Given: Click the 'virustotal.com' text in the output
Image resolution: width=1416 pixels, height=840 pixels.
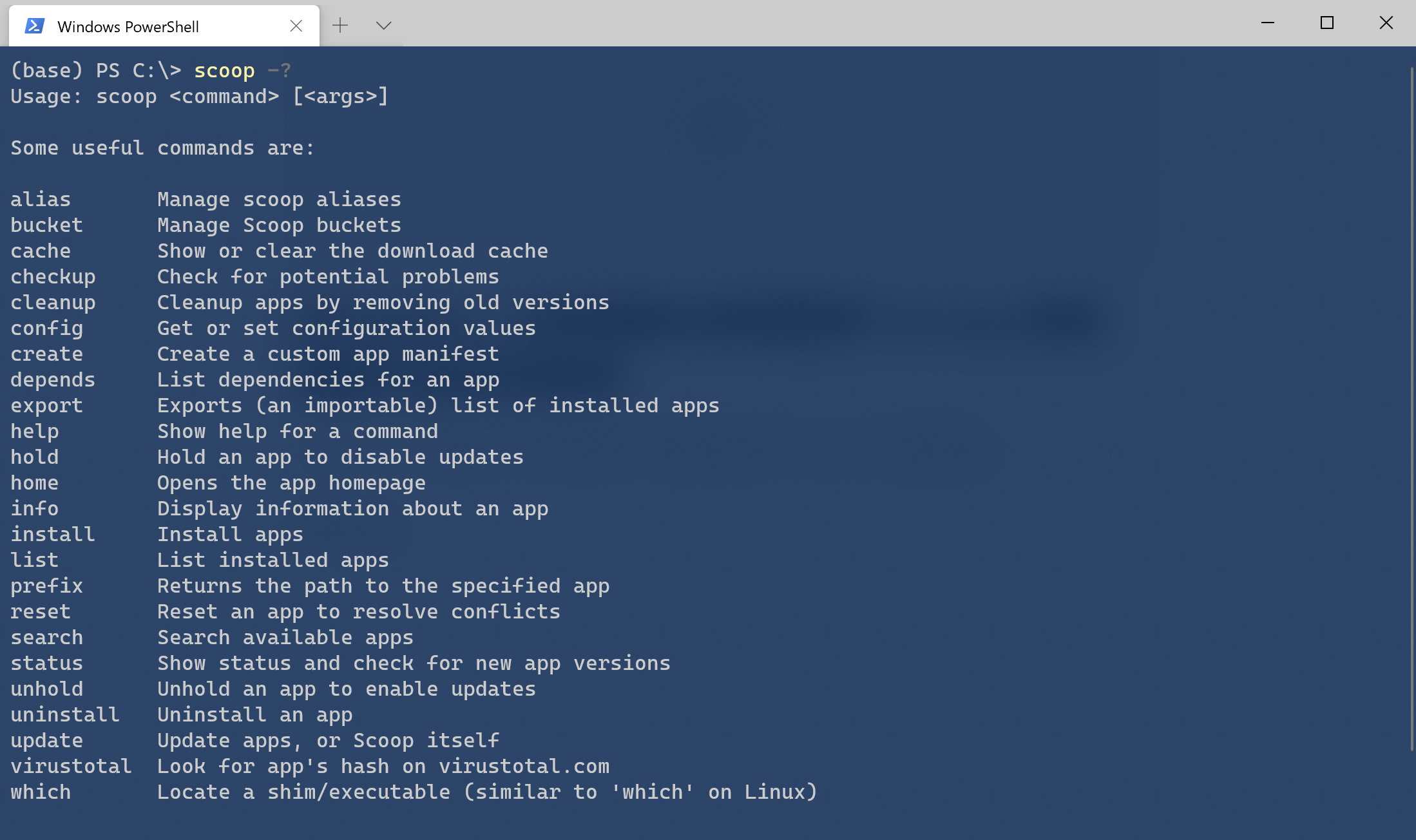Looking at the screenshot, I should pyautogui.click(x=524, y=766).
